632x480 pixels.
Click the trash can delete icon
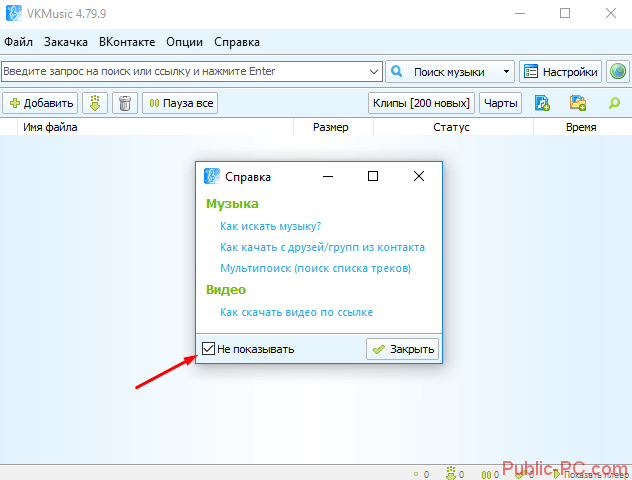[x=125, y=103]
